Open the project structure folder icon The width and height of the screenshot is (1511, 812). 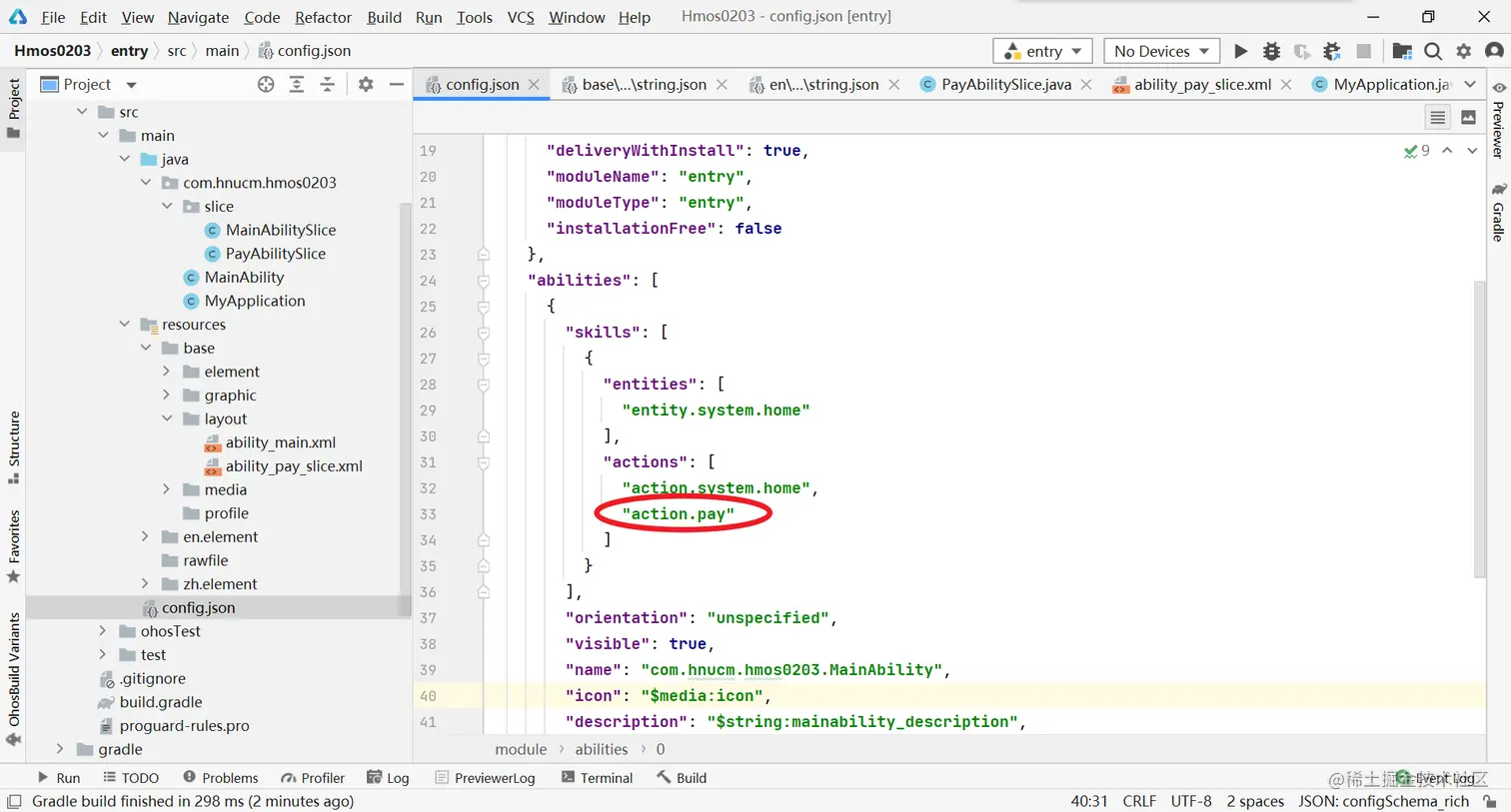click(1402, 51)
